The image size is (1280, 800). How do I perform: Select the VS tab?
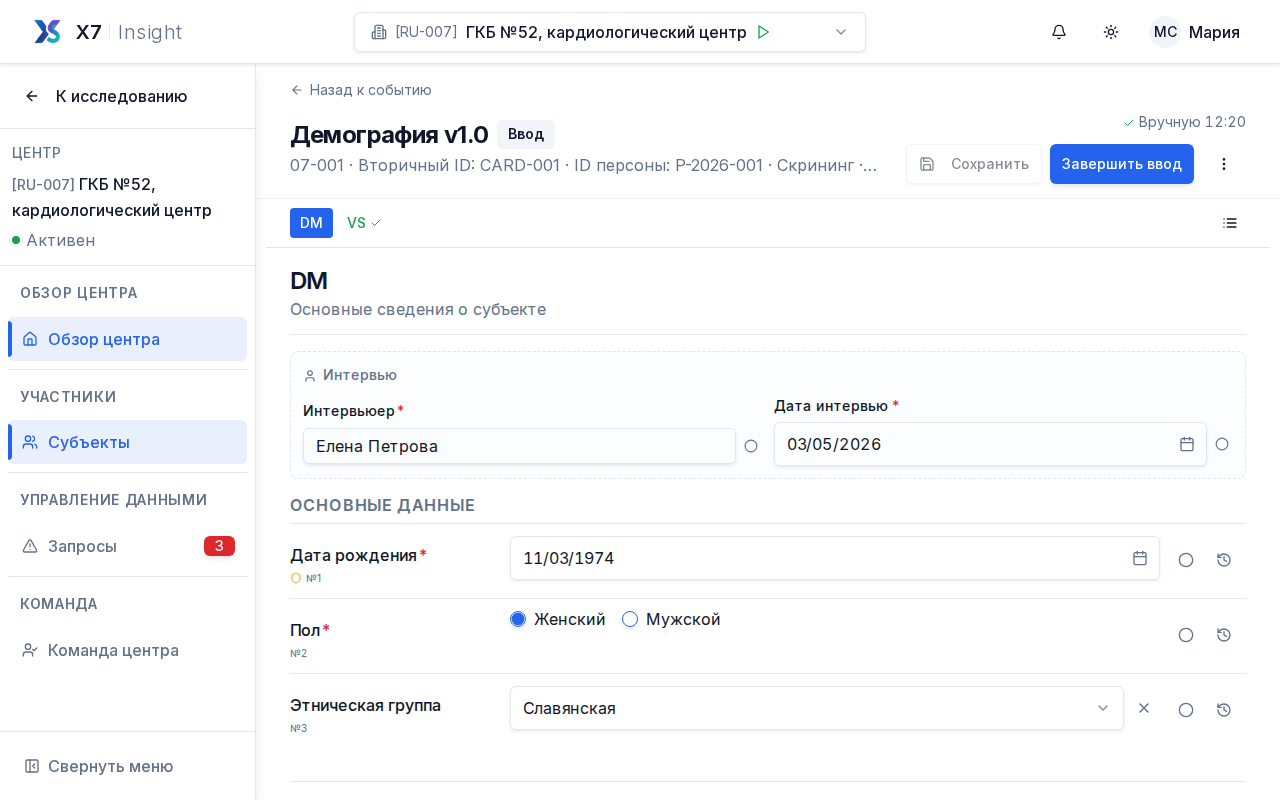click(x=364, y=223)
